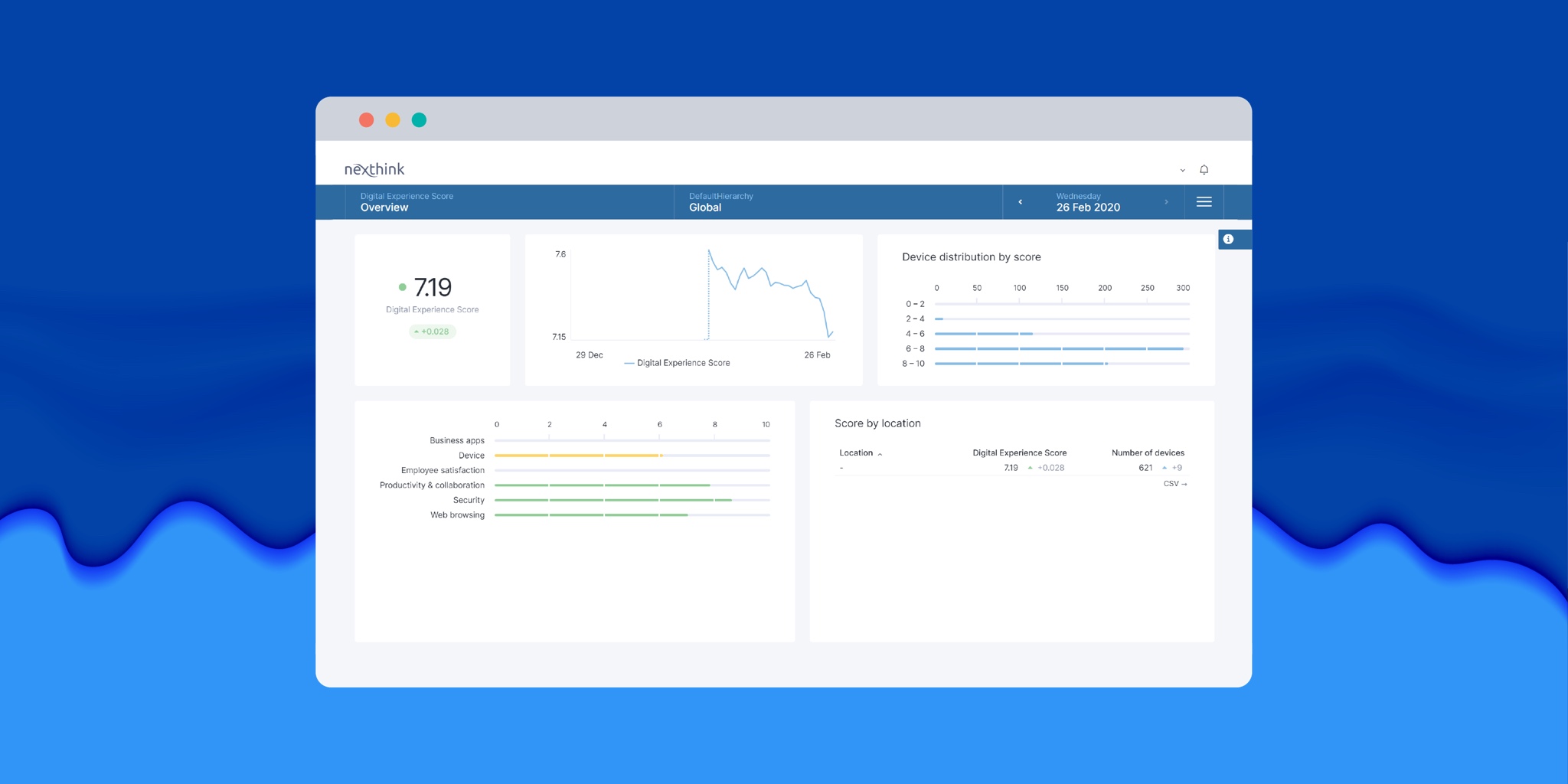Click the blue up arrow beside the 621 device count
This screenshot has height=784, width=1568.
[1165, 467]
